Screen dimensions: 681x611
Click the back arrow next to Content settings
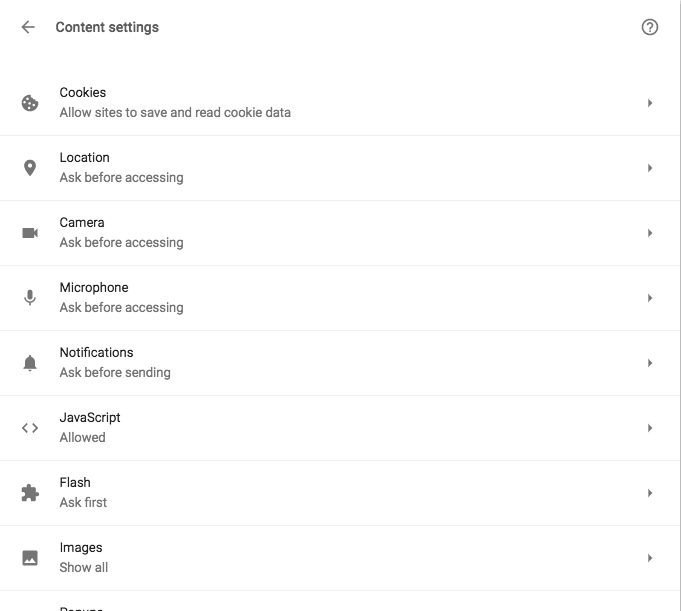tap(28, 27)
